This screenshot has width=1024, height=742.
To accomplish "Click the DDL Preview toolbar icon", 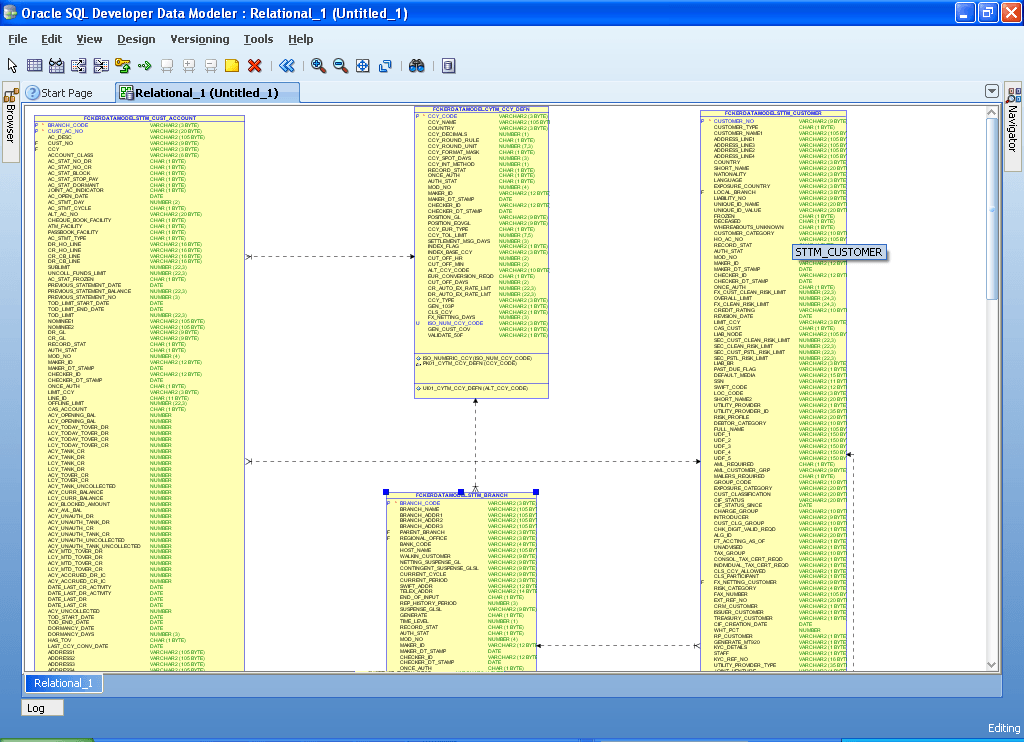I will [x=446, y=65].
